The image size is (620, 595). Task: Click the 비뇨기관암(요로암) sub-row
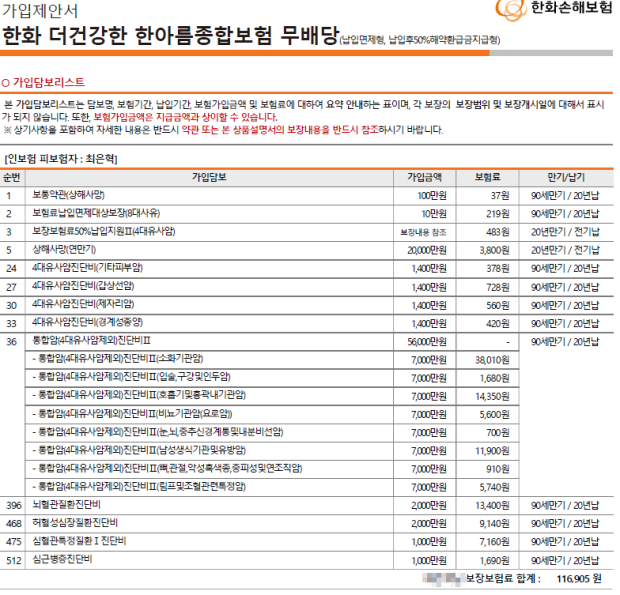pyautogui.click(x=272, y=414)
